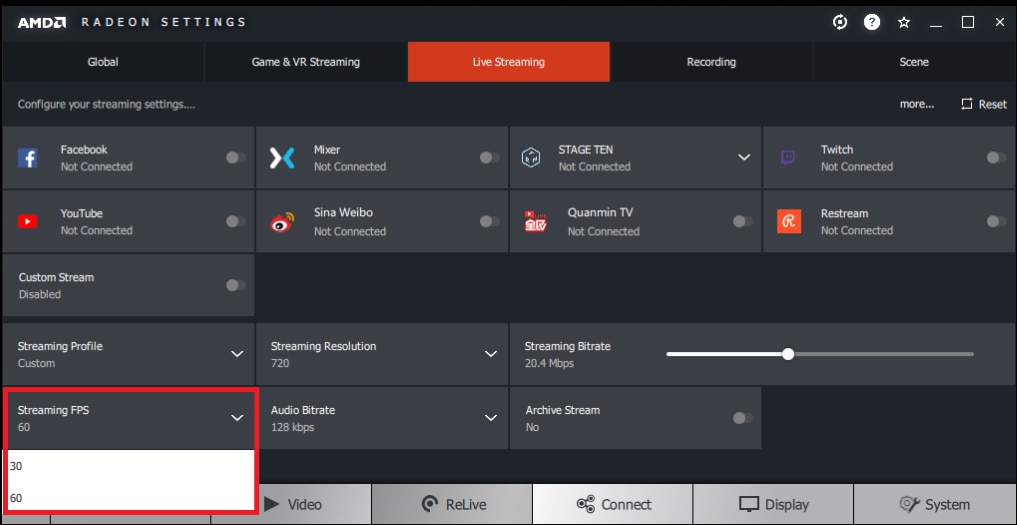Viewport: 1017px width, 525px height.
Task: Click the Streaming Bitrate slider handle
Action: click(x=787, y=354)
